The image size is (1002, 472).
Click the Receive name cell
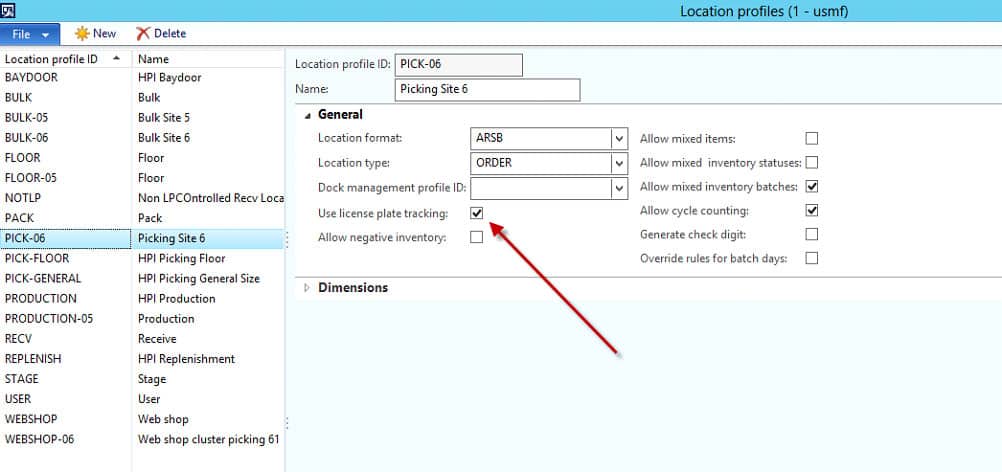[x=208, y=339]
